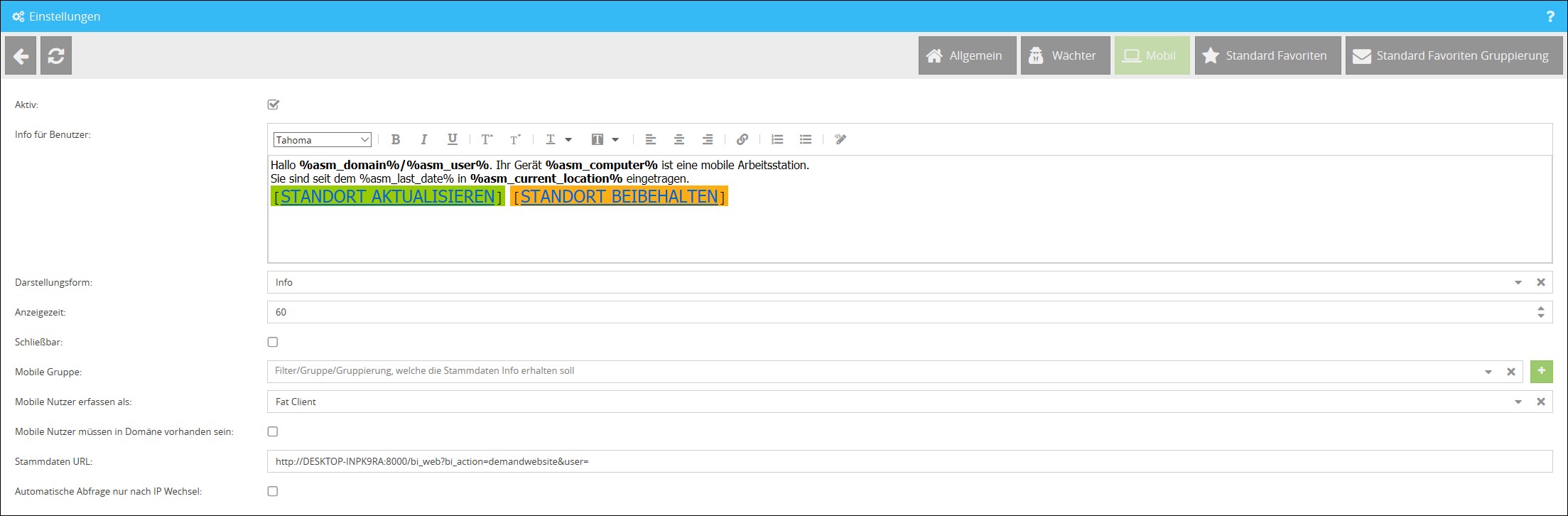Expand Mobile Nutzer erfassen als dropdown arrow
The width and height of the screenshot is (1568, 516).
(x=1518, y=402)
